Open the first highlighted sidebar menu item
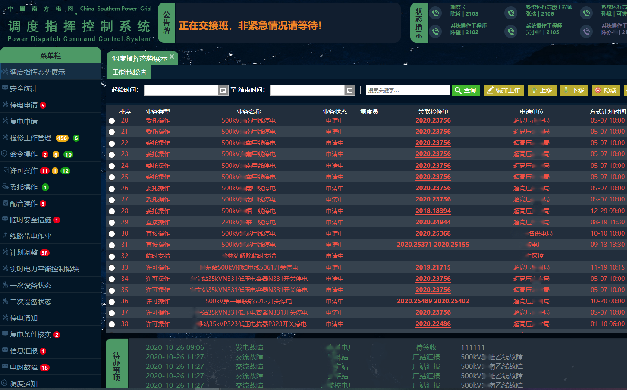This screenshot has height=390, width=627. [50, 72]
